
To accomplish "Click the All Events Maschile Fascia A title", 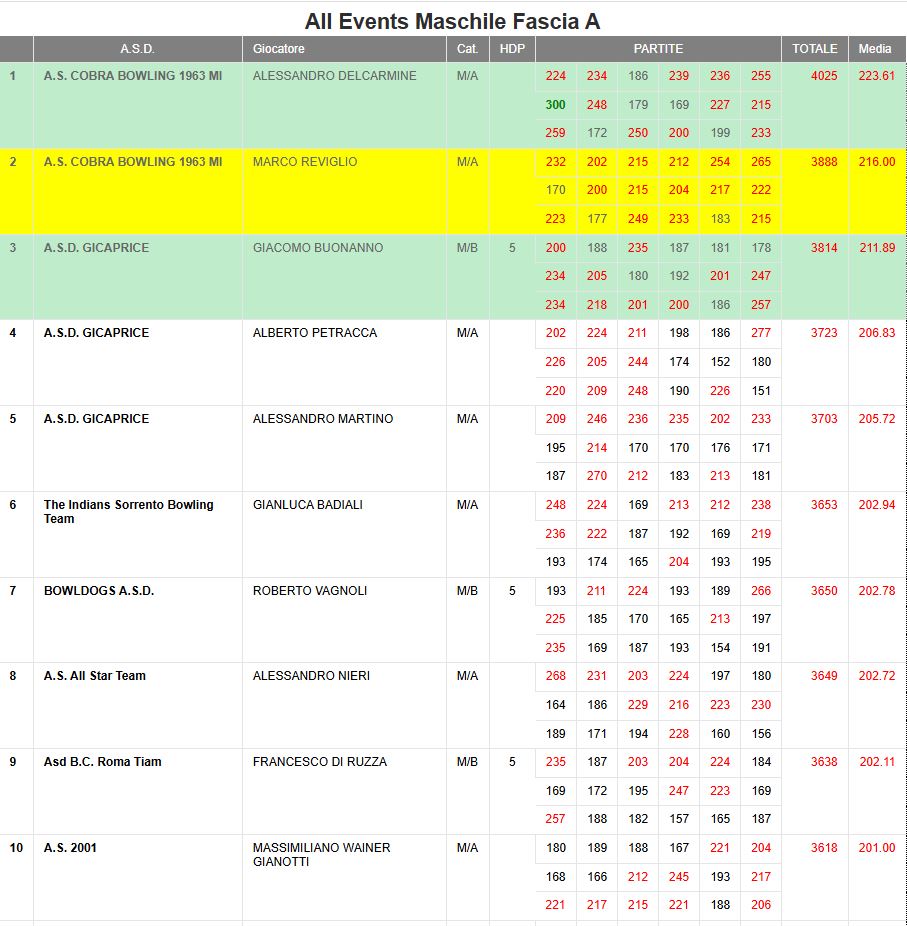I will 452,21.
